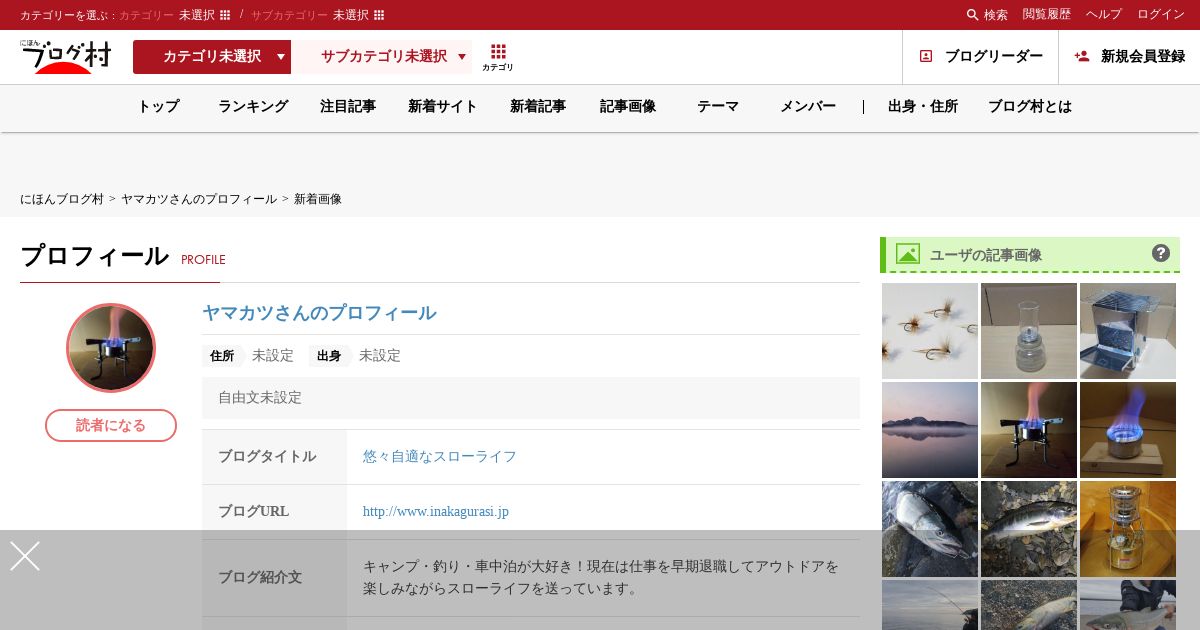Viewport: 1200px width, 630px height.
Task: Click the search magnifier 検索
Action: click(x=987, y=15)
